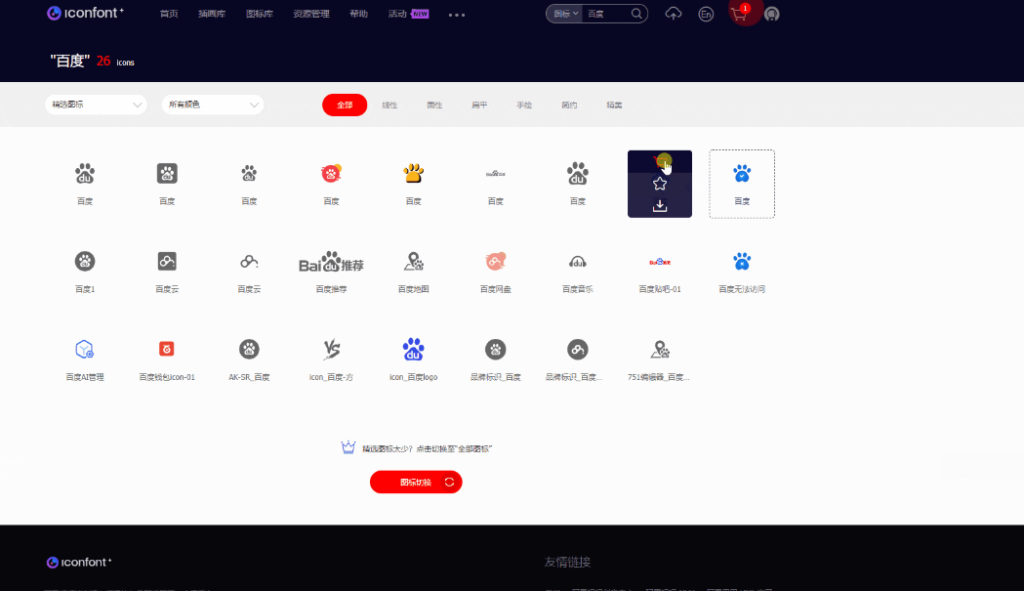Select the icon_百度-方 icon
The width and height of the screenshot is (1024, 591).
331,349
